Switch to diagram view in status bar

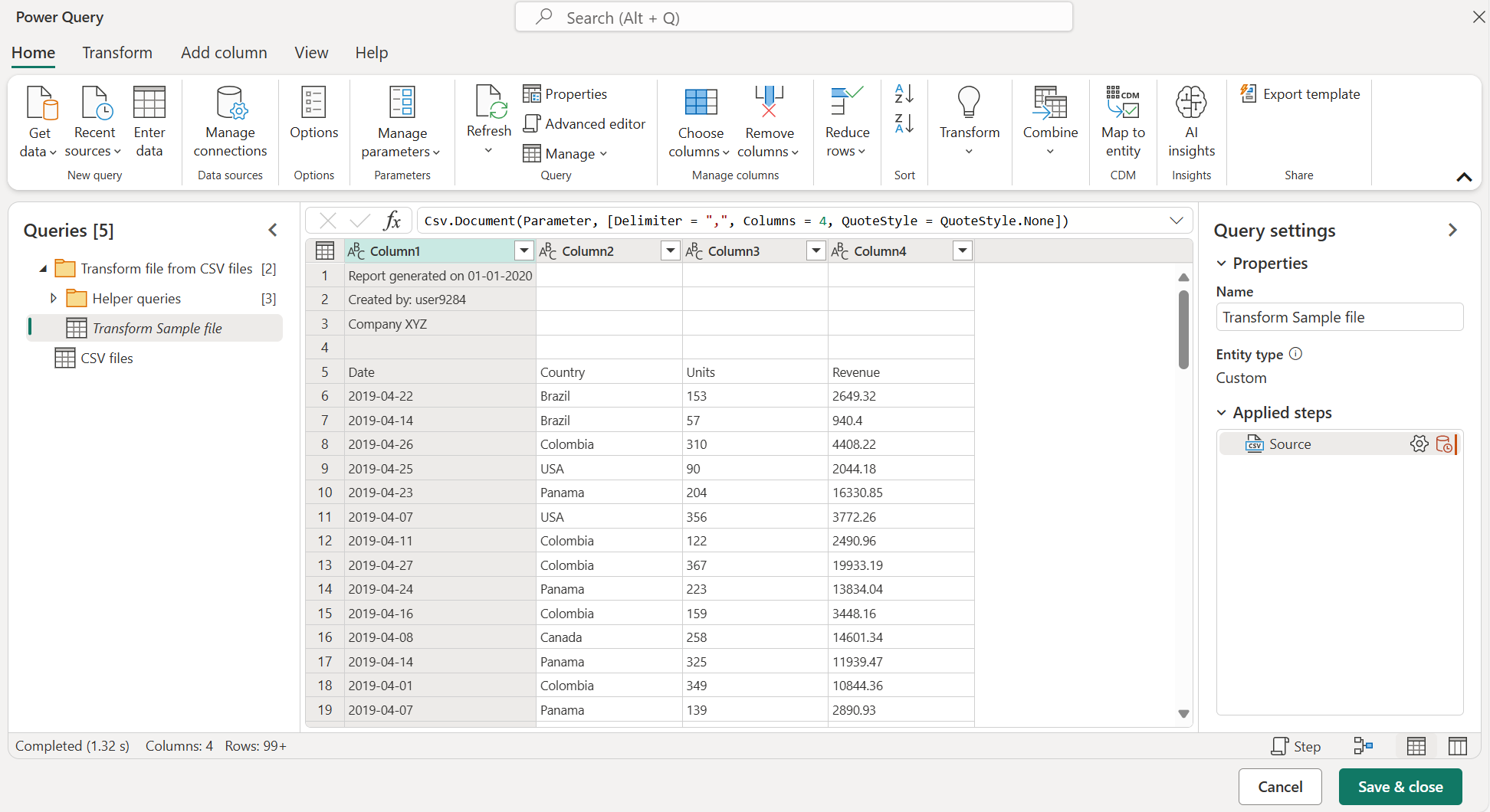click(x=1363, y=746)
